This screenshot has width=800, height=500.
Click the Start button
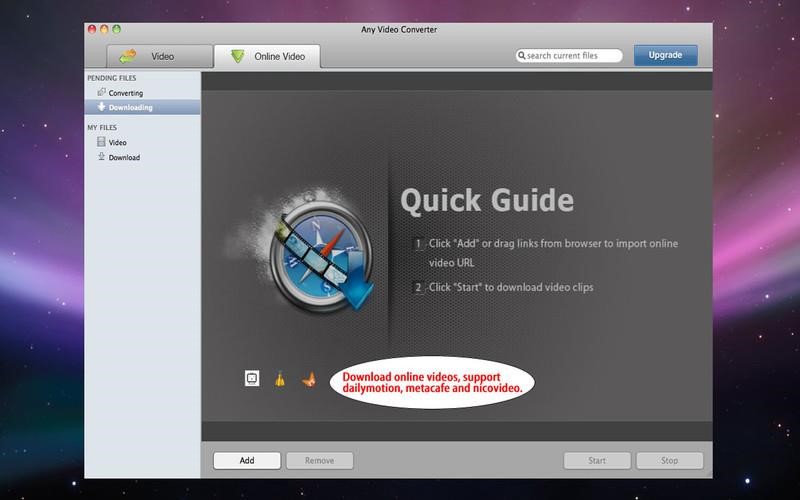[597, 460]
